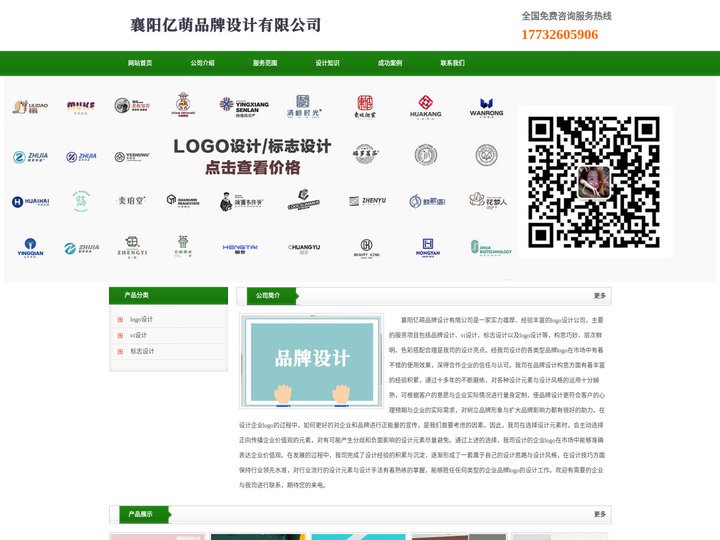Click the 清畅时光 logo in the banner
The image size is (720, 540).
[304, 107]
